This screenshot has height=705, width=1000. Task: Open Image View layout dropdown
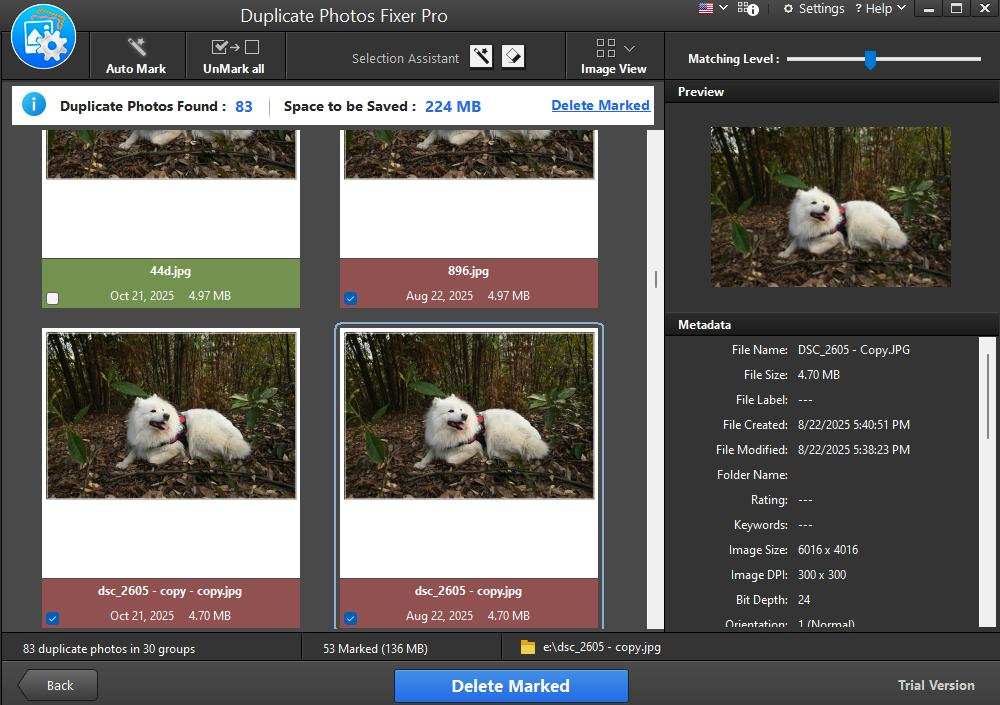click(x=614, y=56)
